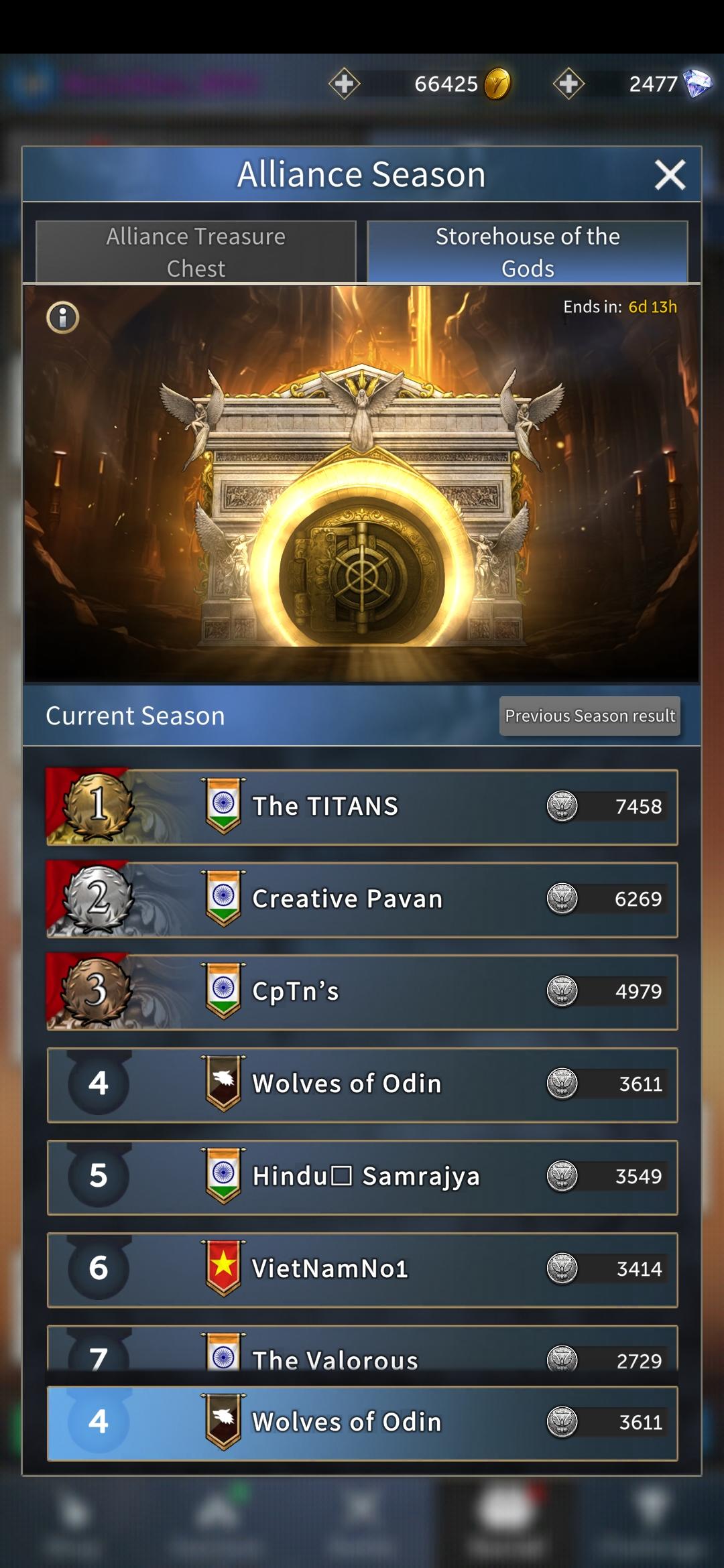Tap the info icon on the storehouse image
This screenshot has height=1568, width=724.
point(62,317)
